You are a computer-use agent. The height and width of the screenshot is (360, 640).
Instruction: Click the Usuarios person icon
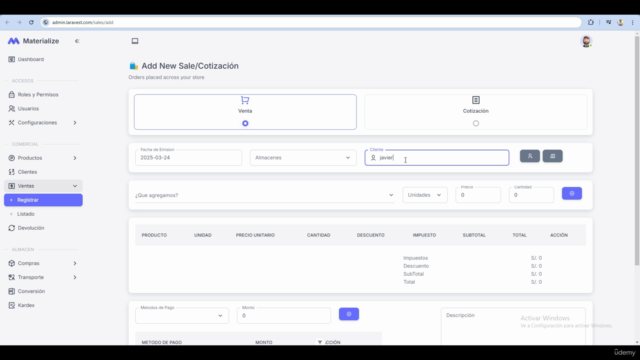point(11,109)
